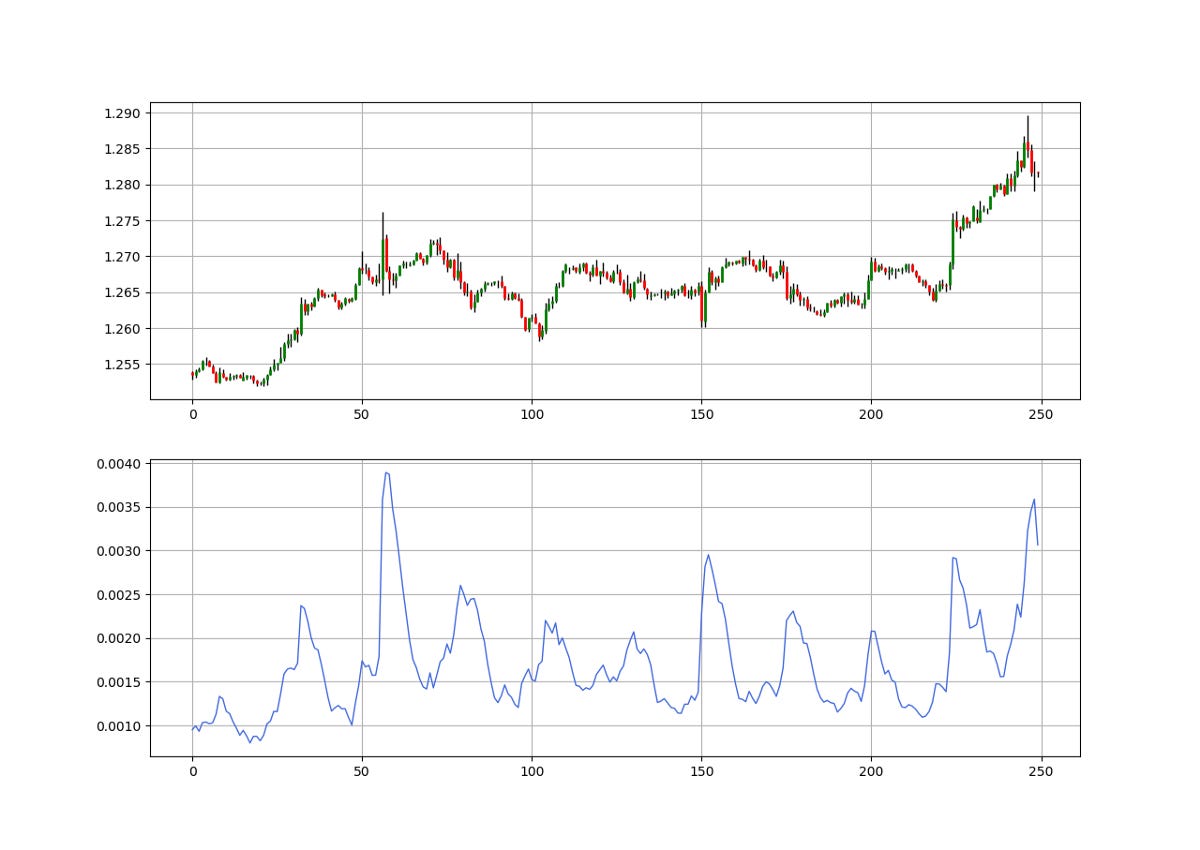Click the 0.0040 peak on the volatility line
This screenshot has height=850, width=1200.
point(388,475)
